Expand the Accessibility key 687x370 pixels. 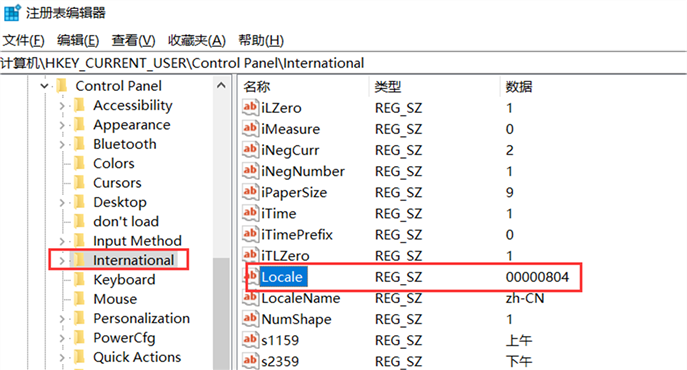(62, 106)
